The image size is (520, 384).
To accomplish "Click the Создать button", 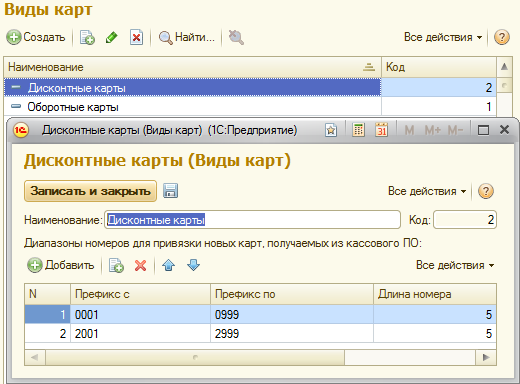I will click(x=36, y=37).
